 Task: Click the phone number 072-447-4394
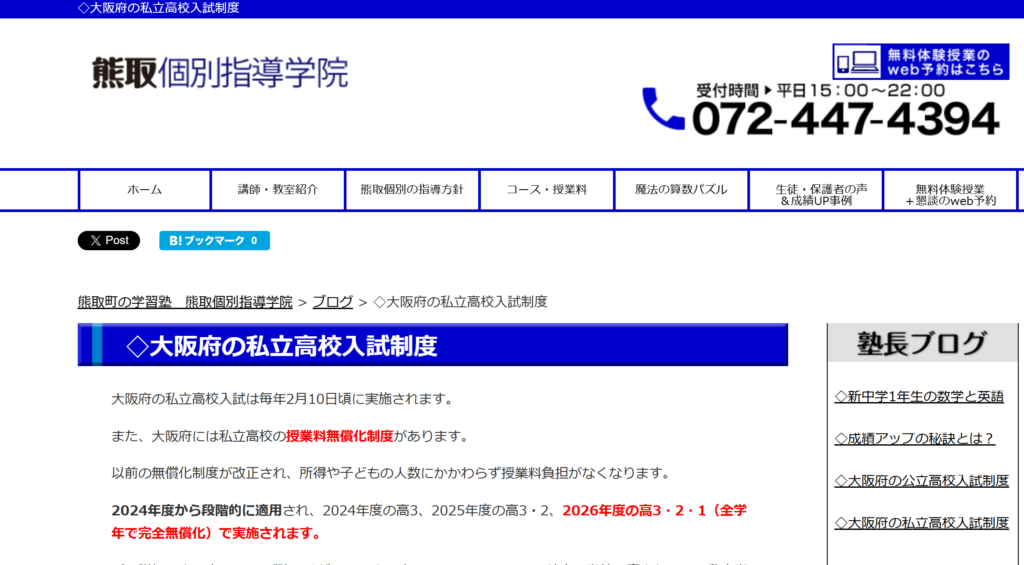(845, 119)
